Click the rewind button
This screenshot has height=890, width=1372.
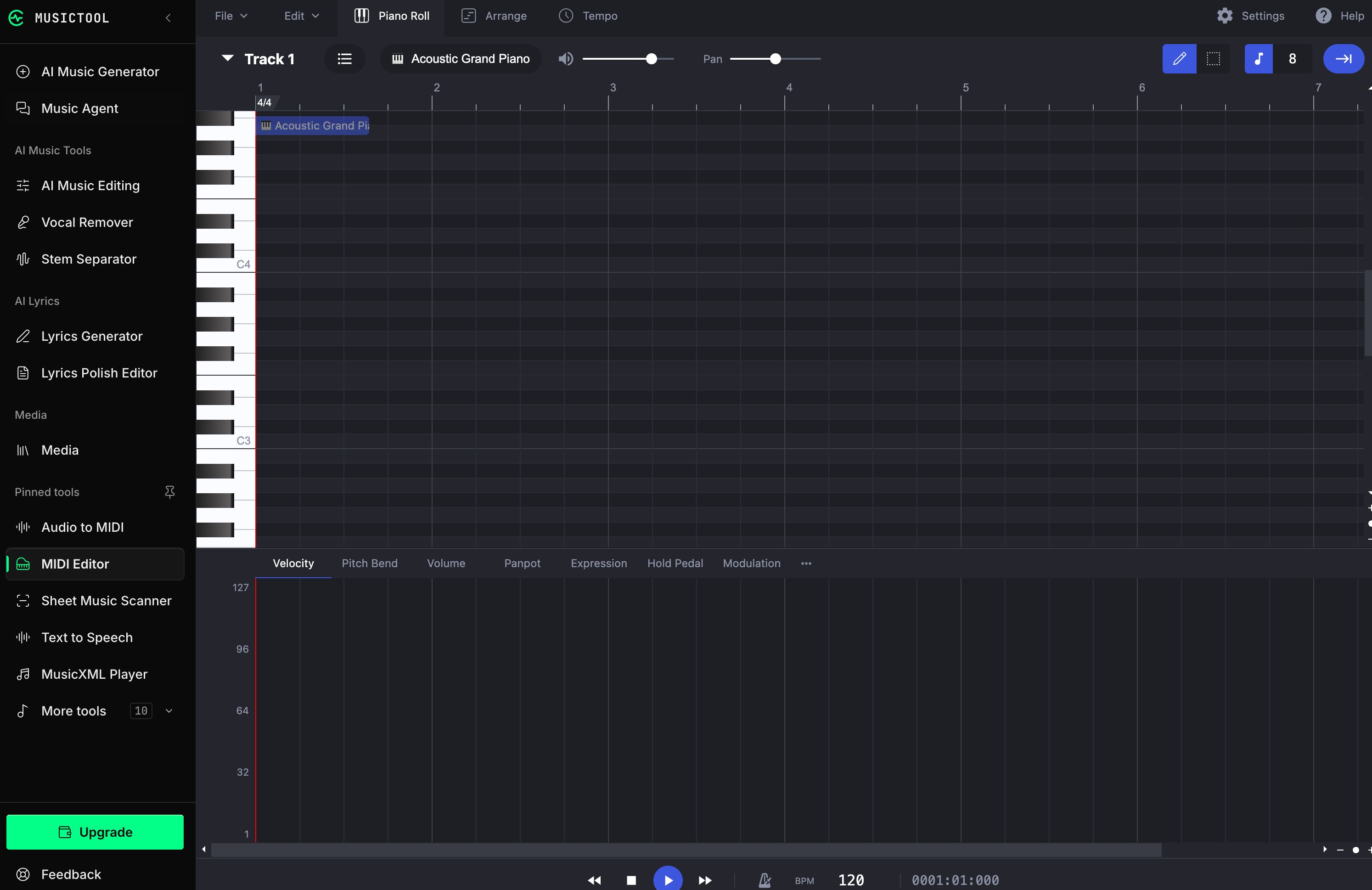[594, 880]
